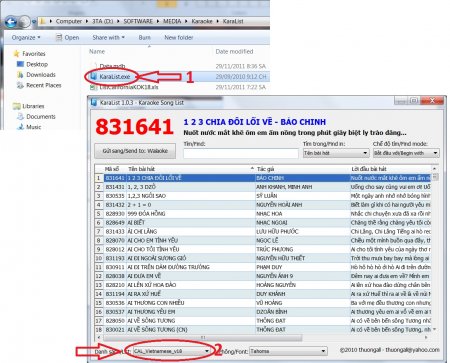Image resolution: width=450 pixels, height=363 pixels.
Task: Open the Tìm trong/Find in dropdown
Action: pyautogui.click(x=336, y=153)
